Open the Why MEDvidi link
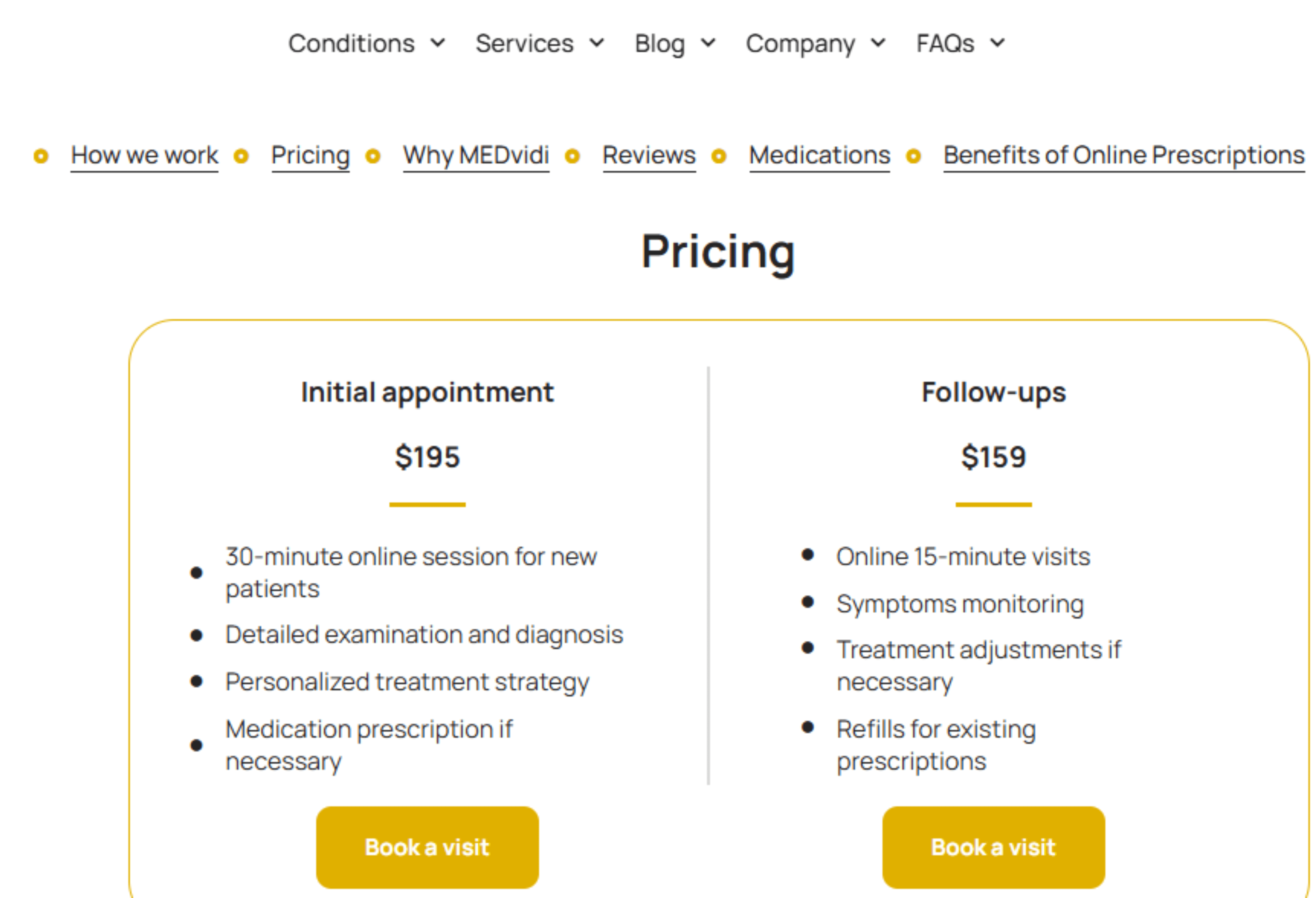This screenshot has height=898, width=1316. [476, 155]
